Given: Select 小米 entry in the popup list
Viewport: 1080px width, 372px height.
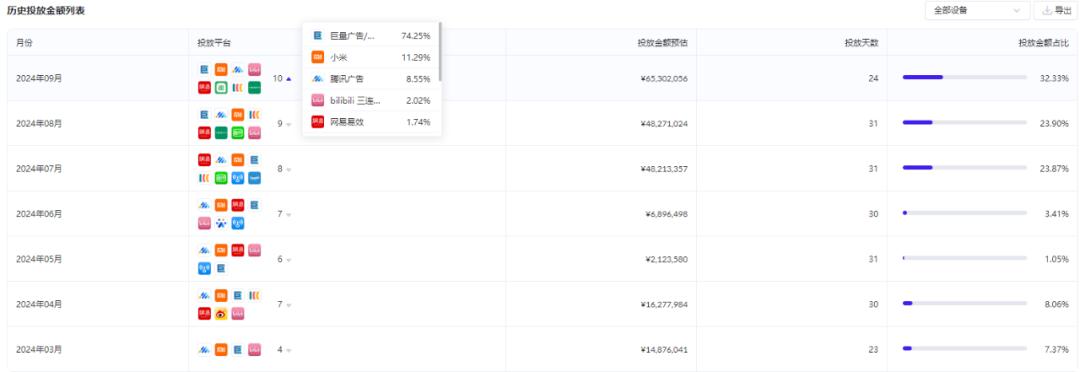Looking at the screenshot, I should (371, 57).
